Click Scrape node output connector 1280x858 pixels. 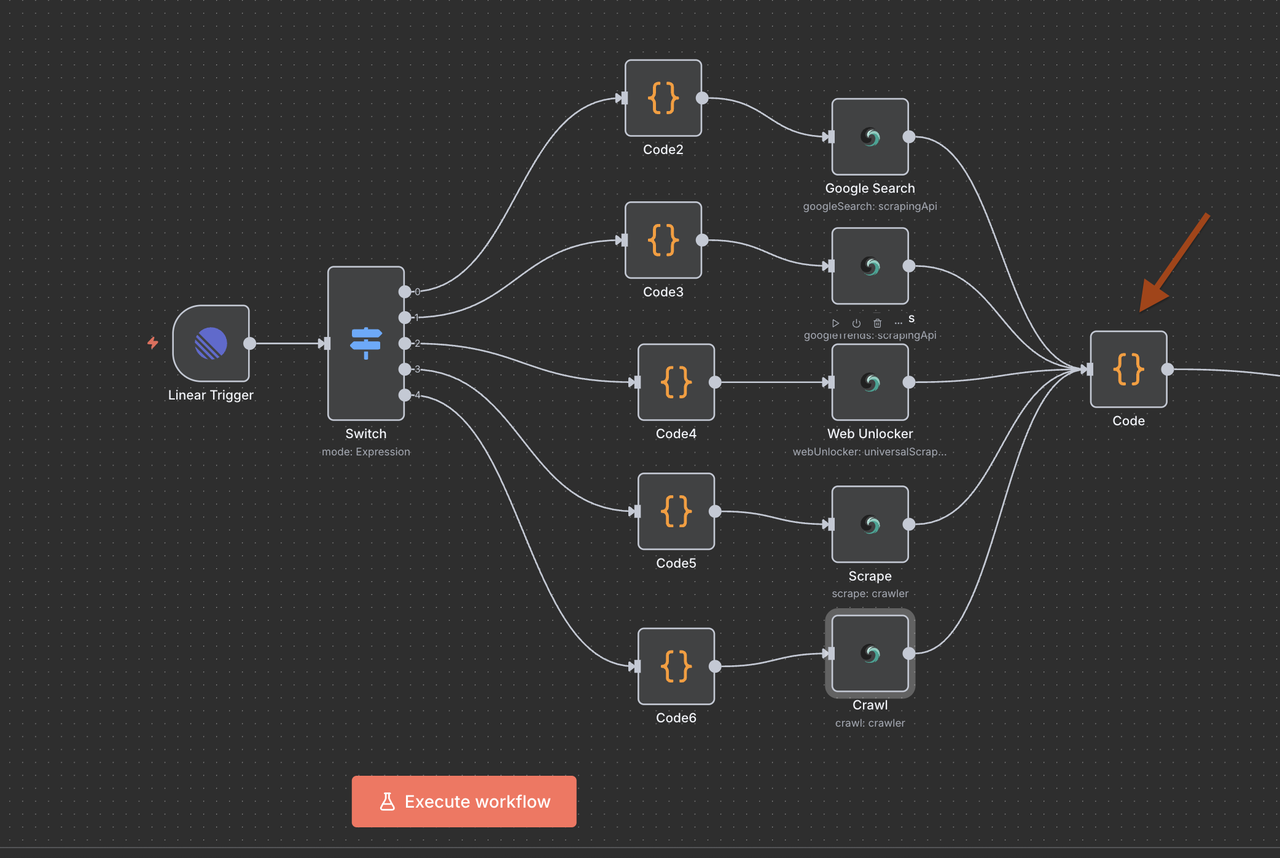909,524
